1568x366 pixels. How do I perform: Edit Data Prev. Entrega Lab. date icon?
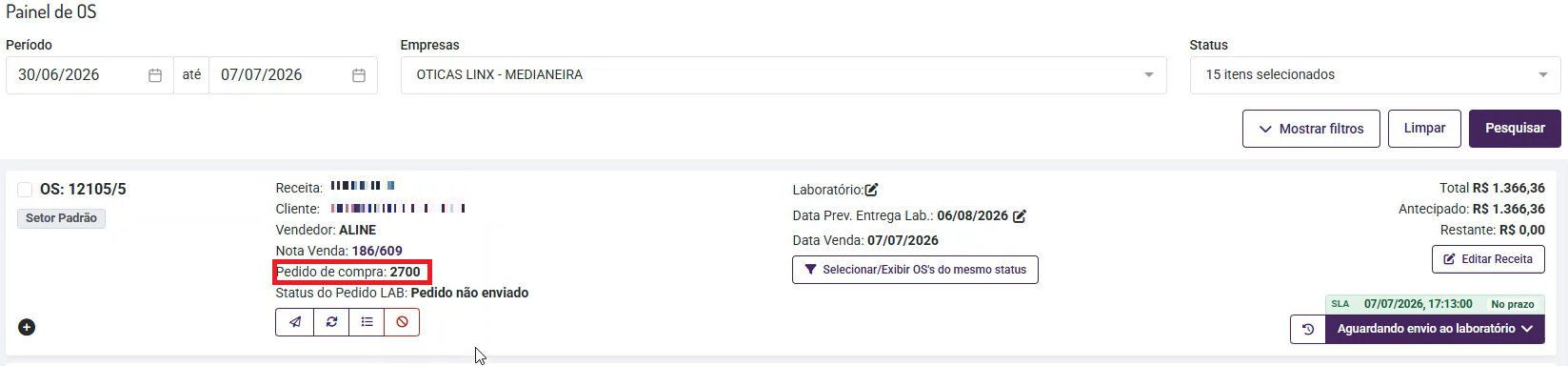click(1020, 216)
